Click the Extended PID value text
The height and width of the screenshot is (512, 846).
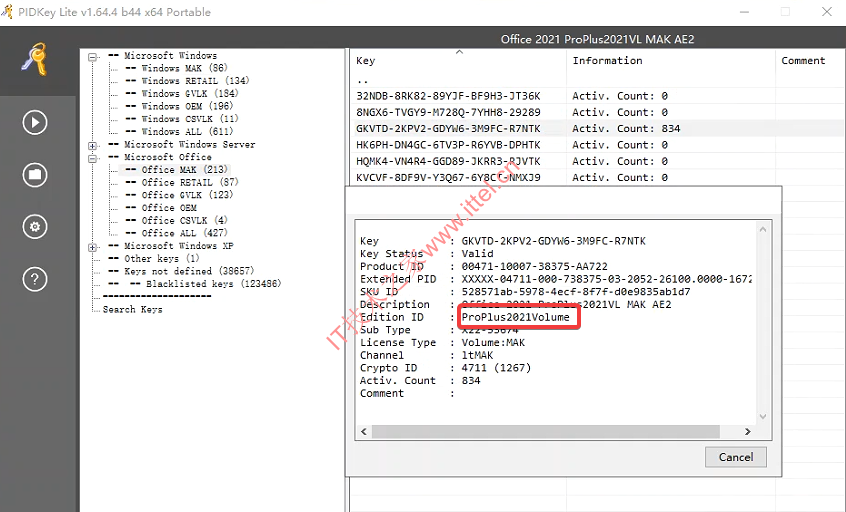point(607,279)
